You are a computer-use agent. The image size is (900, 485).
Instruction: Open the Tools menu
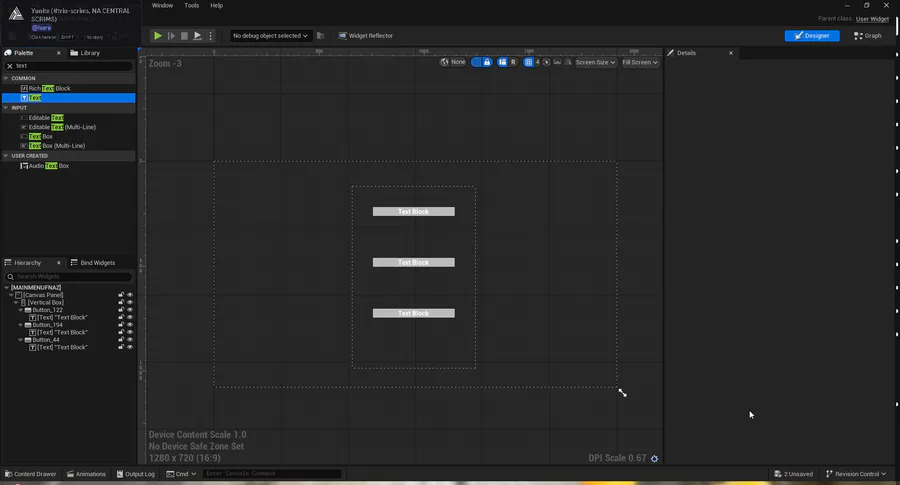[x=192, y=5]
